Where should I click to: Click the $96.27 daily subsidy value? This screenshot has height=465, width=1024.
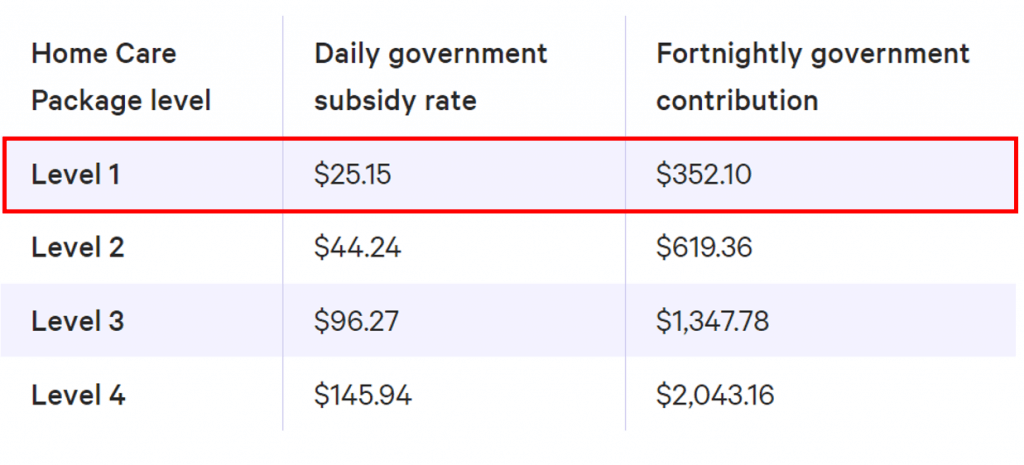pyautogui.click(x=356, y=322)
